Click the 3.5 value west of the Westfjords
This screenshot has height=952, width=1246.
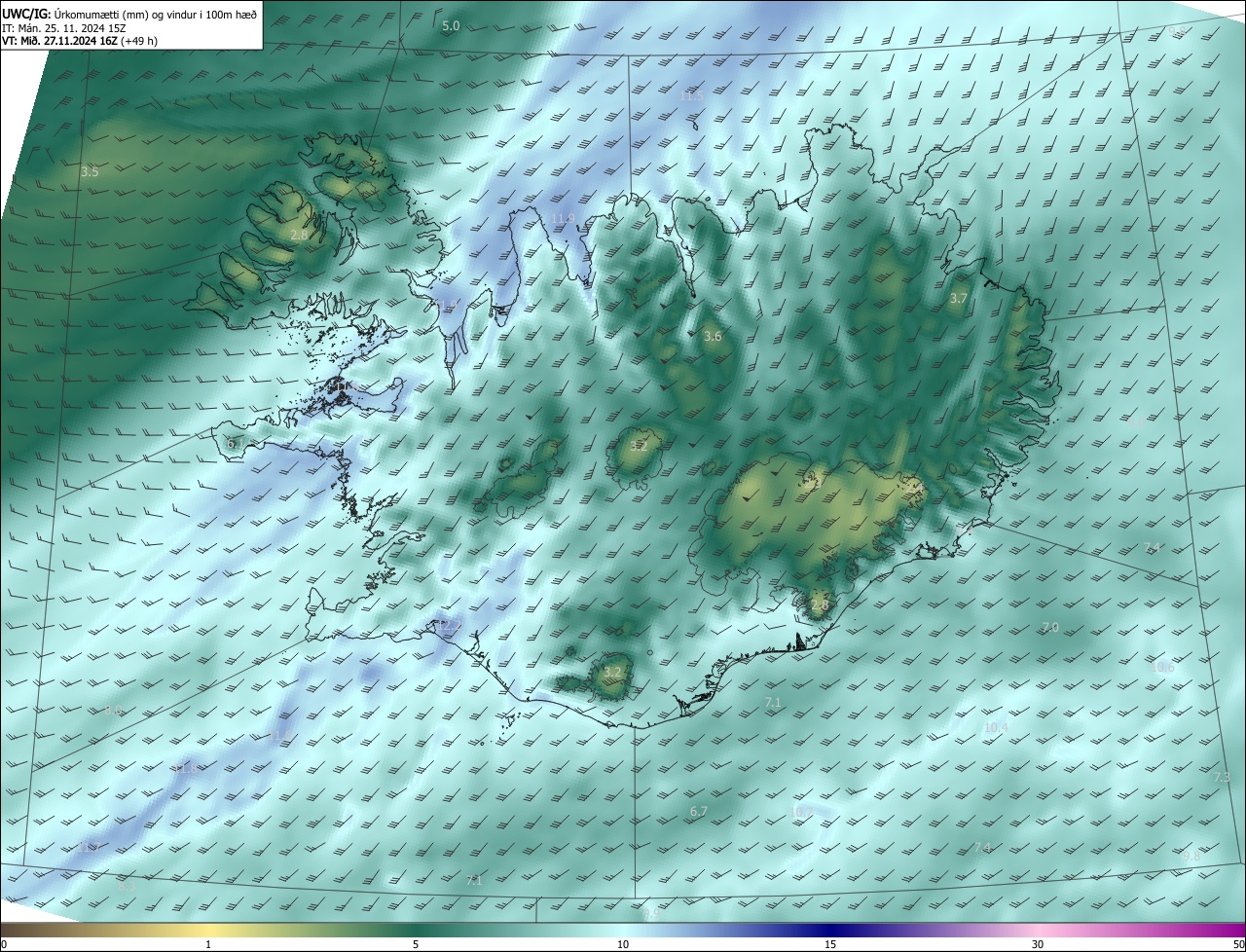pos(90,172)
